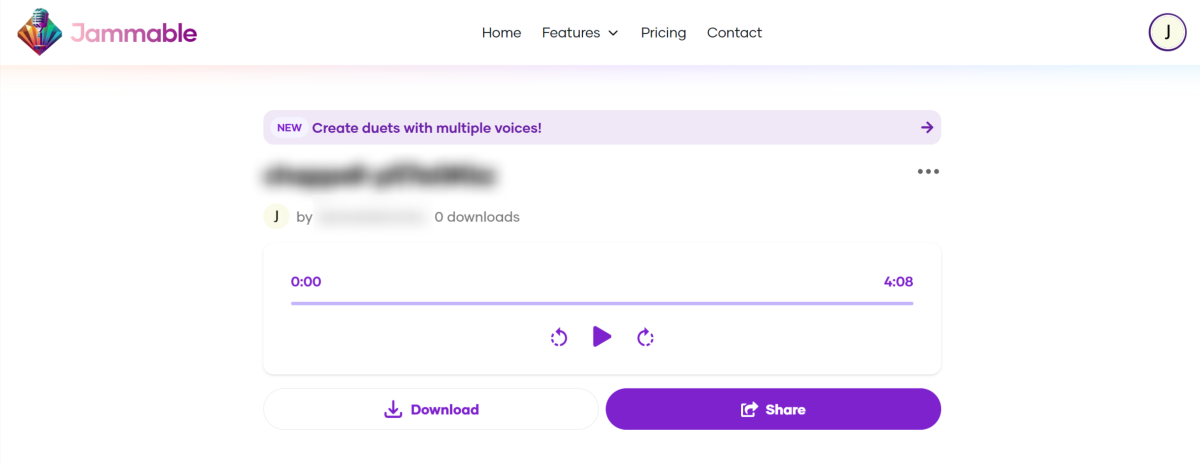This screenshot has width=1200, height=465.
Task: Open the user avatar in top right
Action: [x=1167, y=32]
